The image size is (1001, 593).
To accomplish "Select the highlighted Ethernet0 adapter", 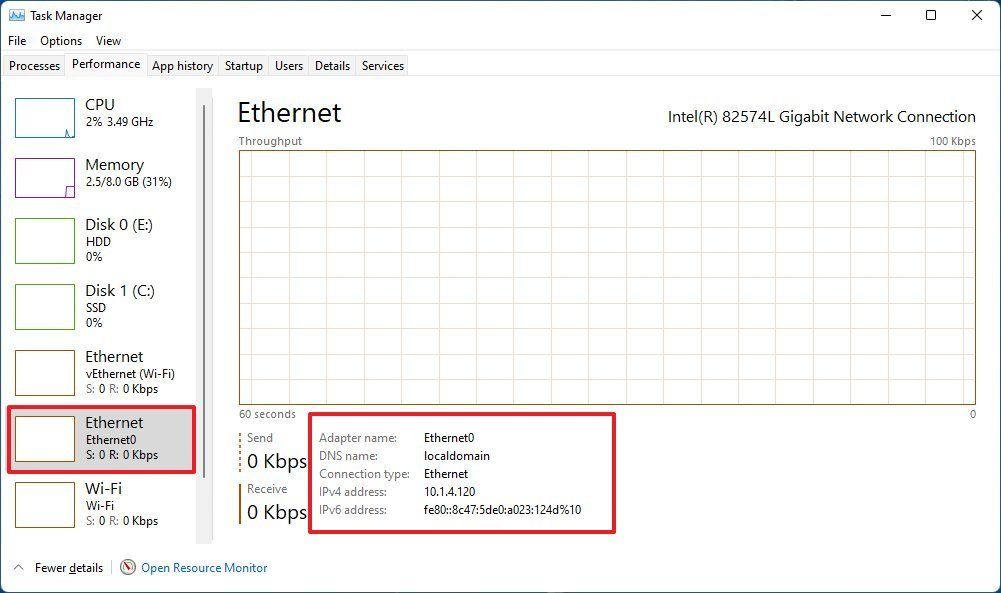I will coord(100,438).
